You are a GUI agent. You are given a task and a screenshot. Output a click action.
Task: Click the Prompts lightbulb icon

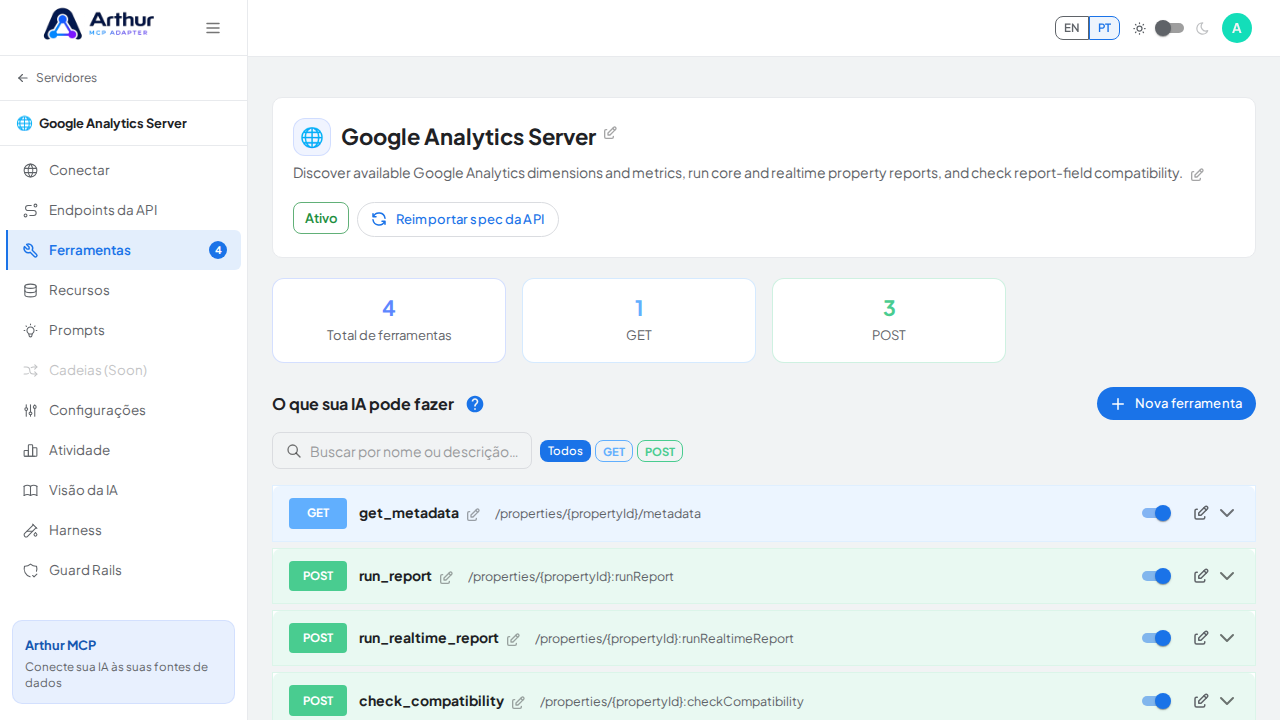coord(31,330)
